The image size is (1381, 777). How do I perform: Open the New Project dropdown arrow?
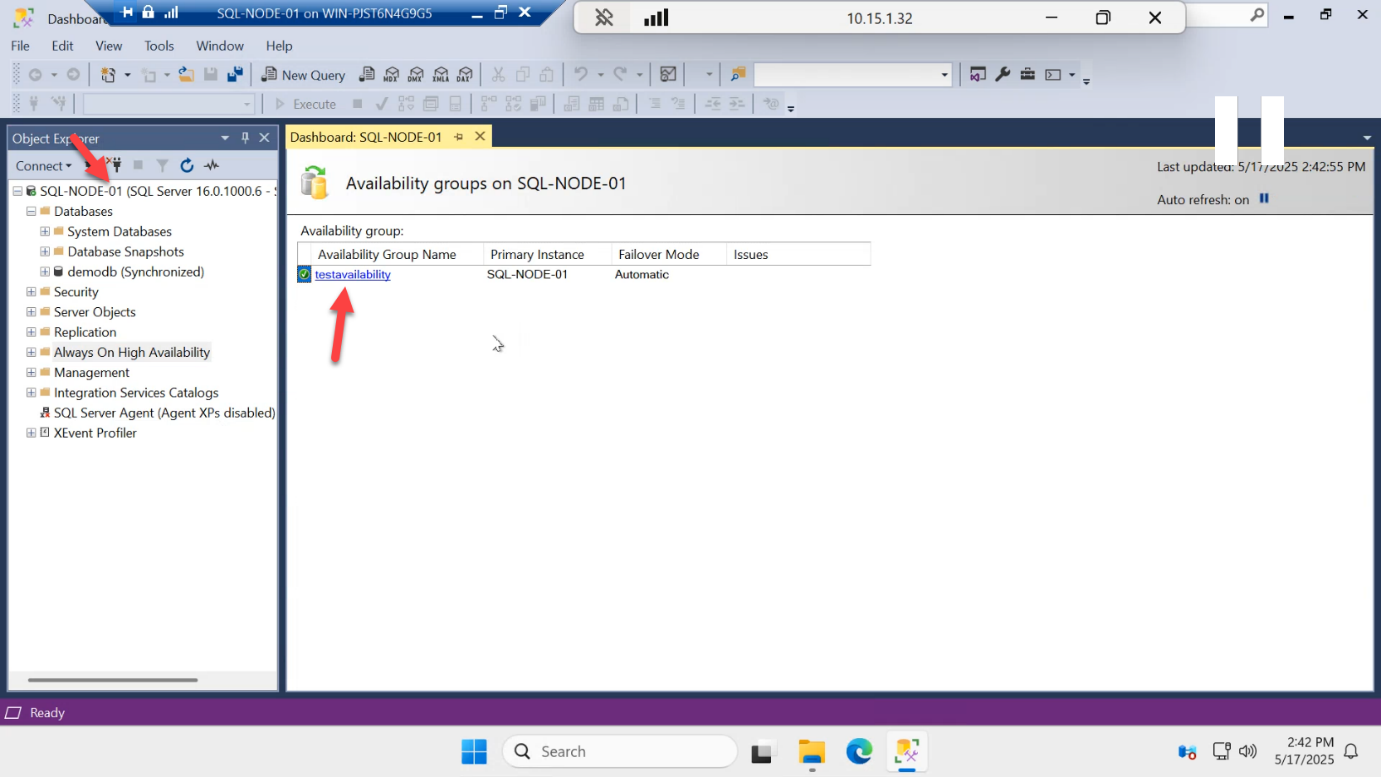tap(127, 75)
